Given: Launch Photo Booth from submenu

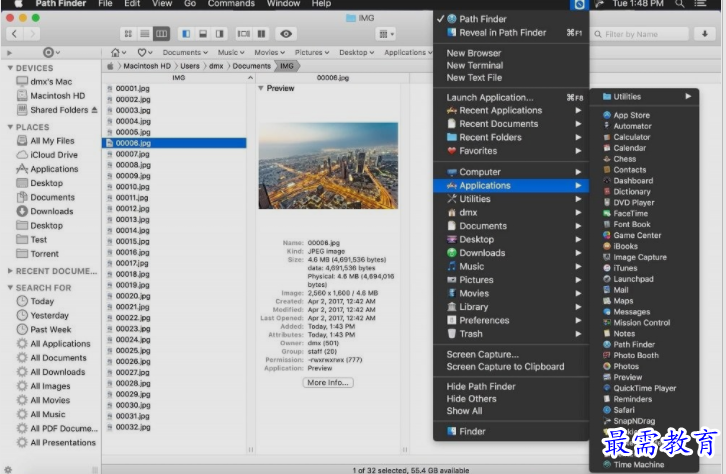Looking at the screenshot, I should point(644,355).
